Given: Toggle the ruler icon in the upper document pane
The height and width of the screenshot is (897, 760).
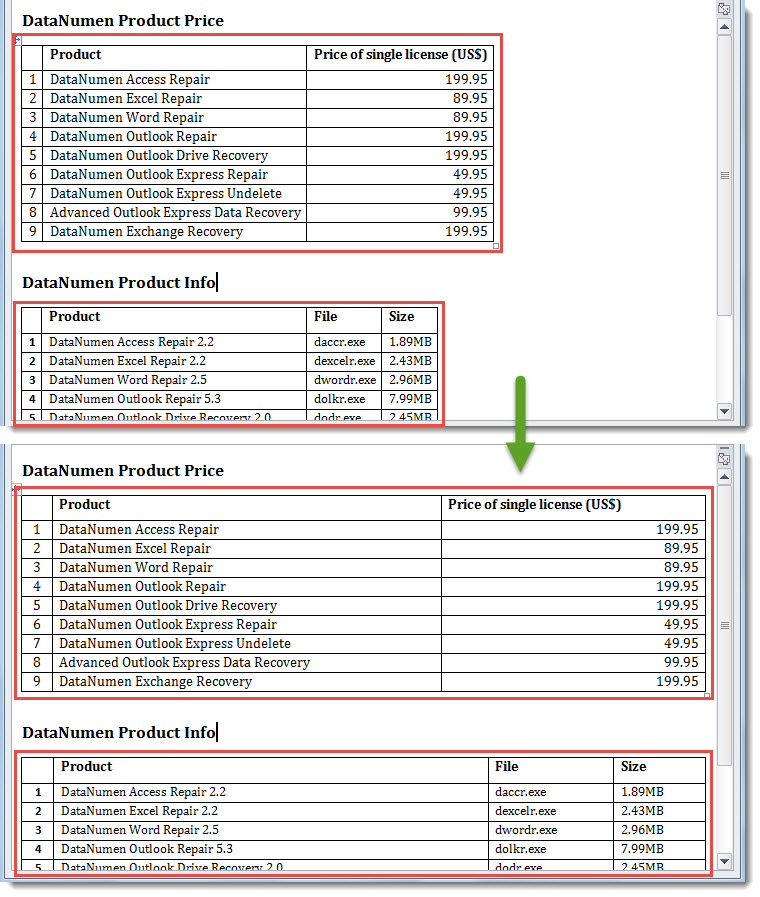Looking at the screenshot, I should point(724,9).
